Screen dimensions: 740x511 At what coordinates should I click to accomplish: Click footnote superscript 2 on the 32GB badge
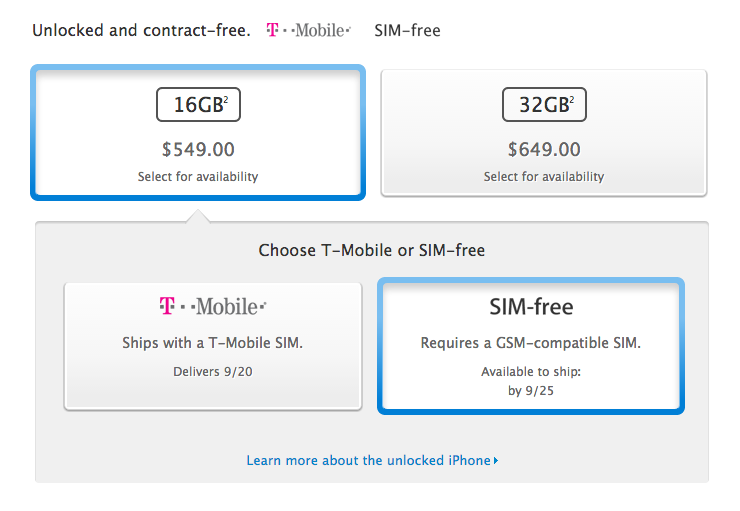point(573,99)
